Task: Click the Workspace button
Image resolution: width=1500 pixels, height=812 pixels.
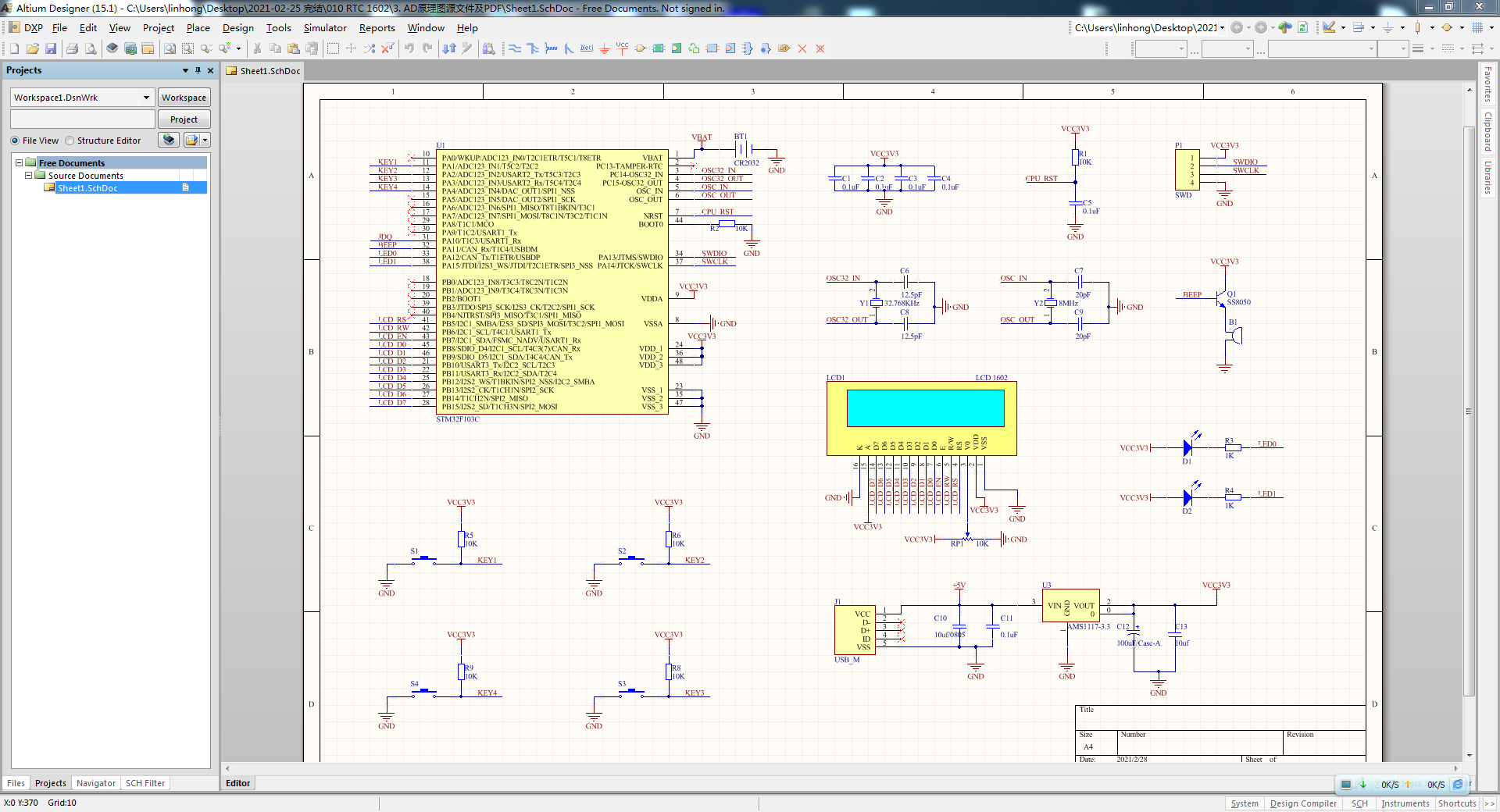Action: (x=184, y=97)
